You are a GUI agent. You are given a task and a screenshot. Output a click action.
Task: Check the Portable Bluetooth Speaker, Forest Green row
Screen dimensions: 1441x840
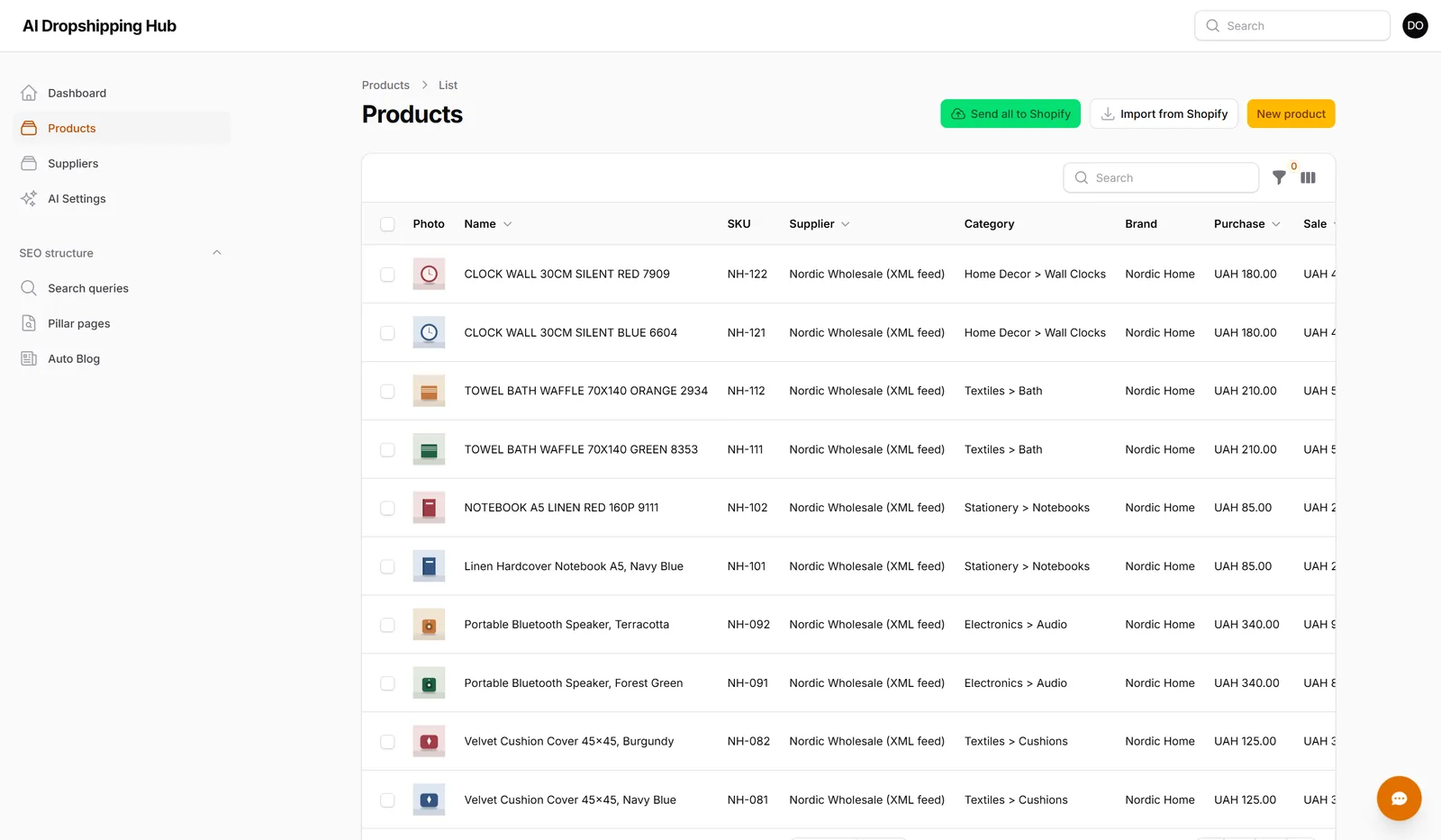pos(387,683)
